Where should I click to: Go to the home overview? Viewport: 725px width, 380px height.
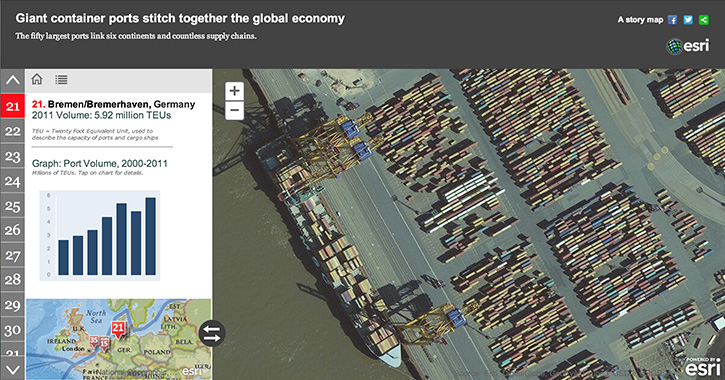pyautogui.click(x=37, y=80)
